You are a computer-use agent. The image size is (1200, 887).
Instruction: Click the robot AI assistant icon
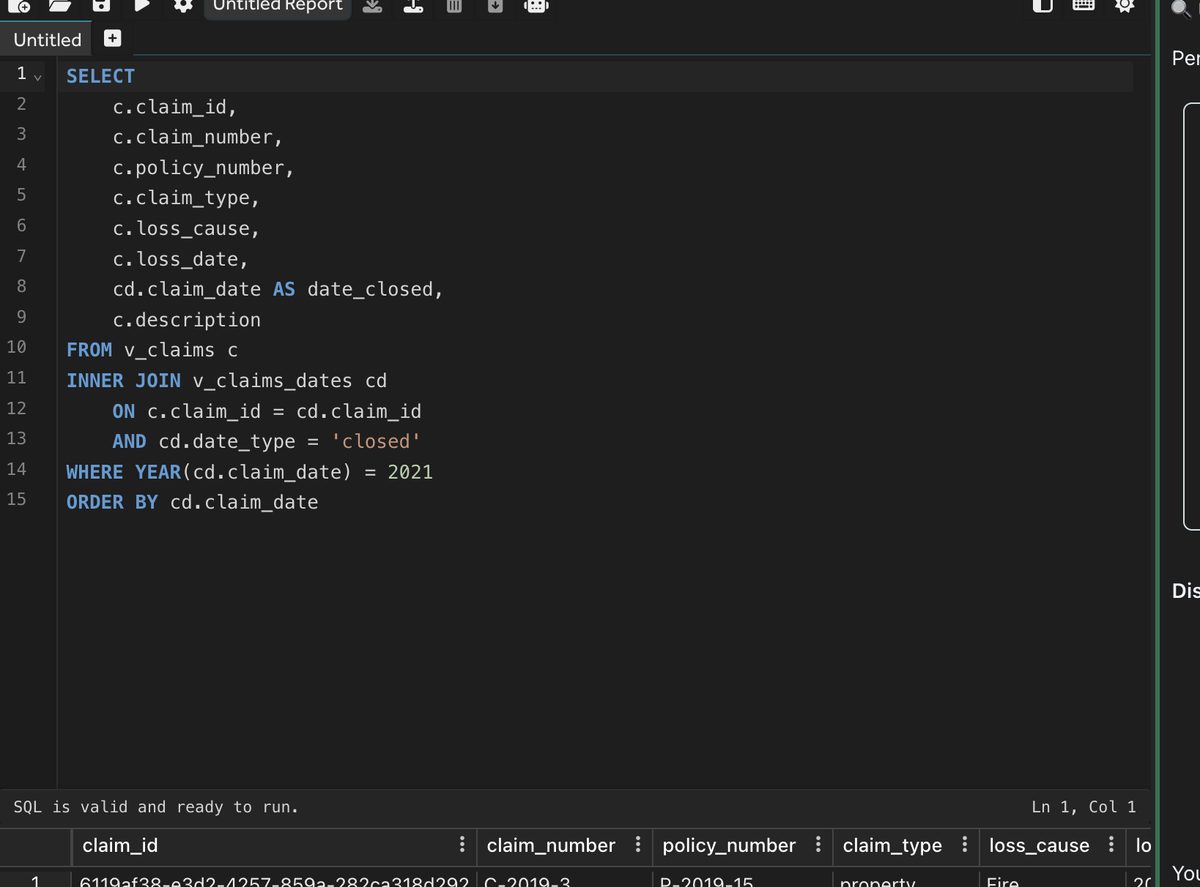[x=537, y=6]
